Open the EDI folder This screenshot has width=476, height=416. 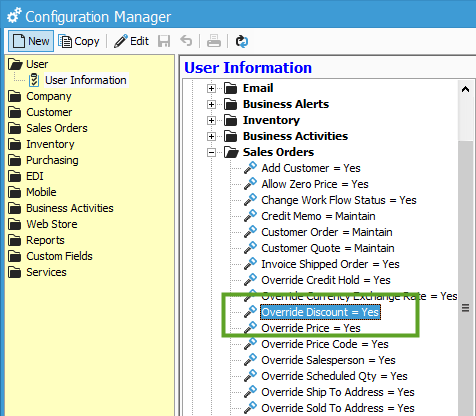click(x=26, y=176)
